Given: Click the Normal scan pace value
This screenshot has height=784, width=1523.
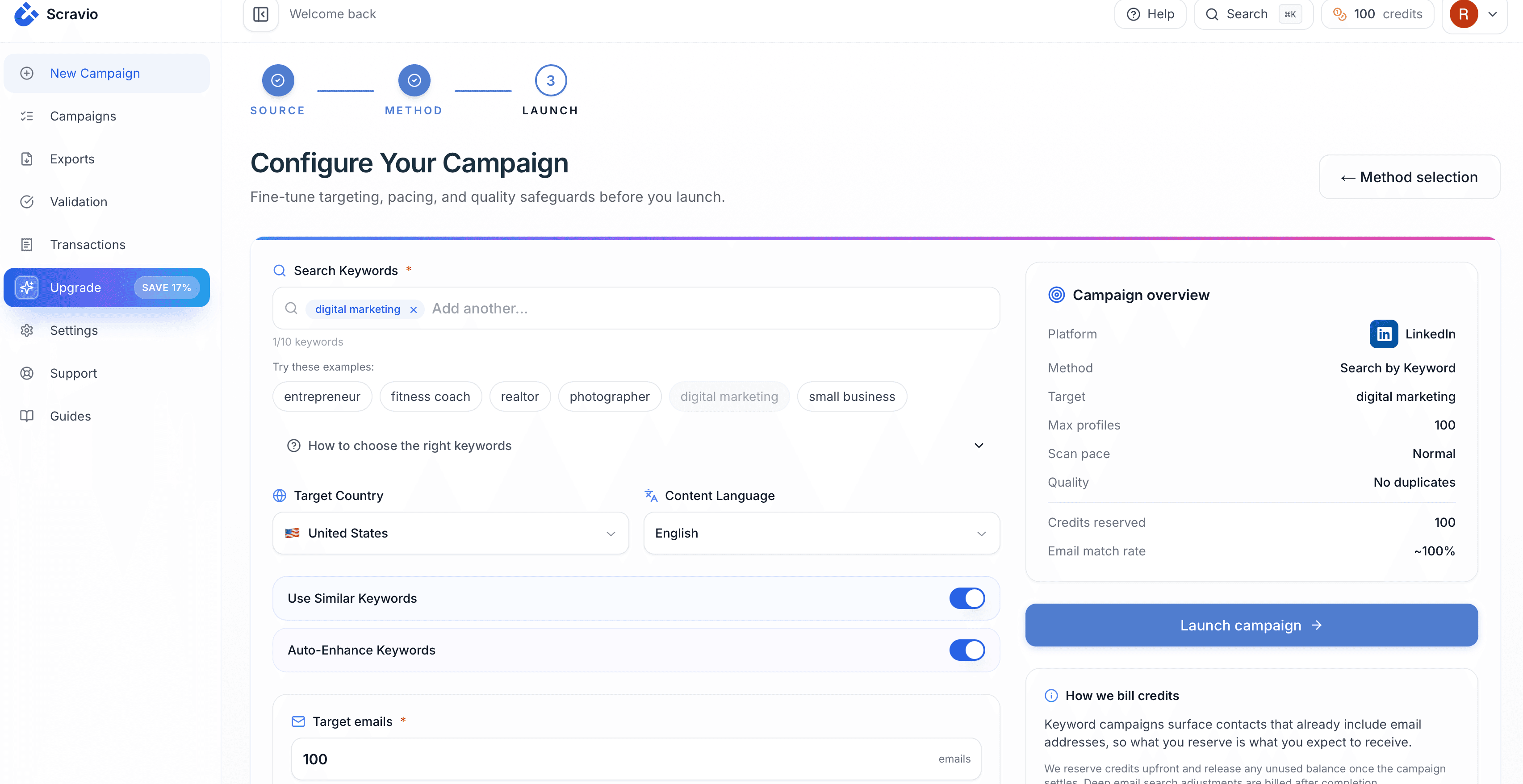Looking at the screenshot, I should point(1434,454).
